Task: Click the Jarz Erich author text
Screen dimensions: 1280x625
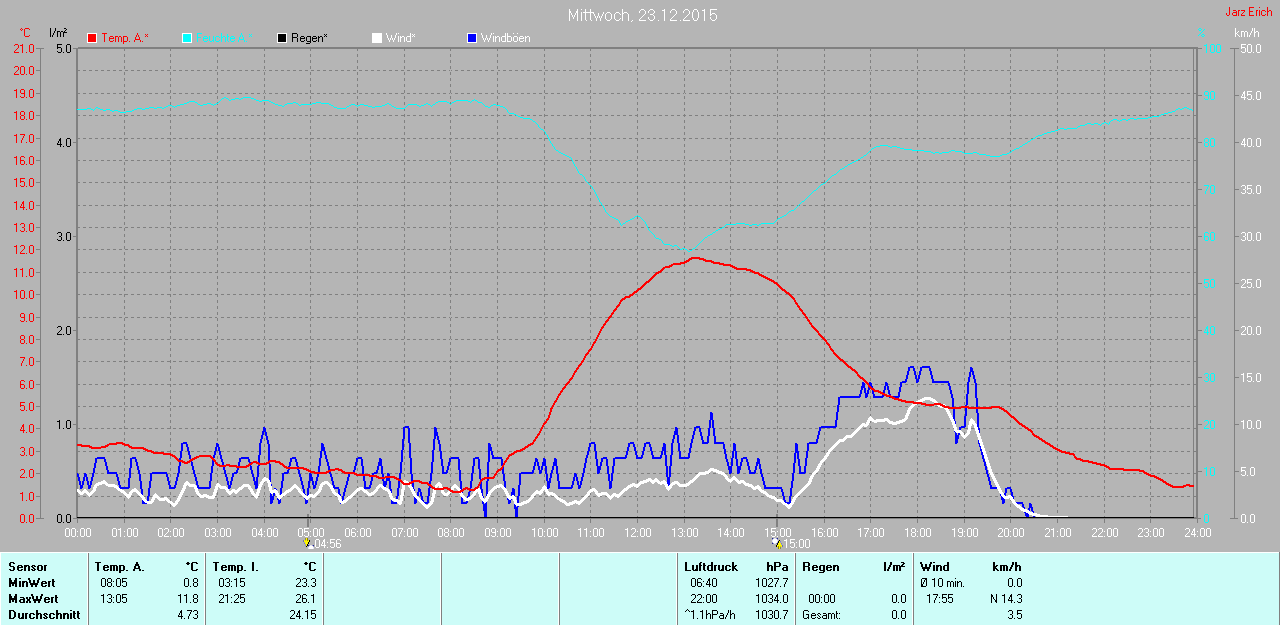Action: pyautogui.click(x=1249, y=12)
